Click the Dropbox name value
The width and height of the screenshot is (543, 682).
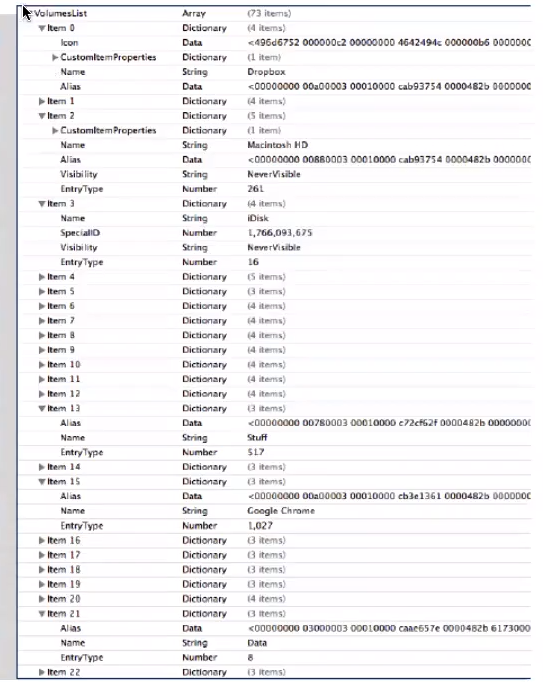tap(266, 72)
